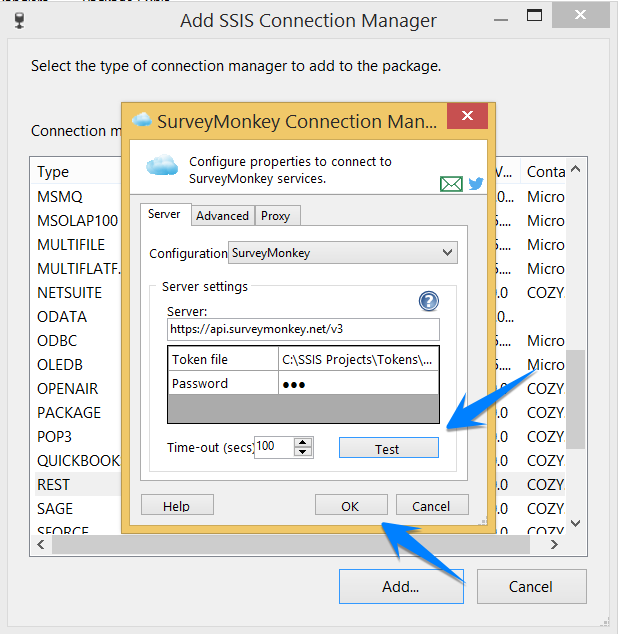Viewport: 618px width, 634px height.
Task: Click the Server URL input field
Action: pyautogui.click(x=303, y=329)
